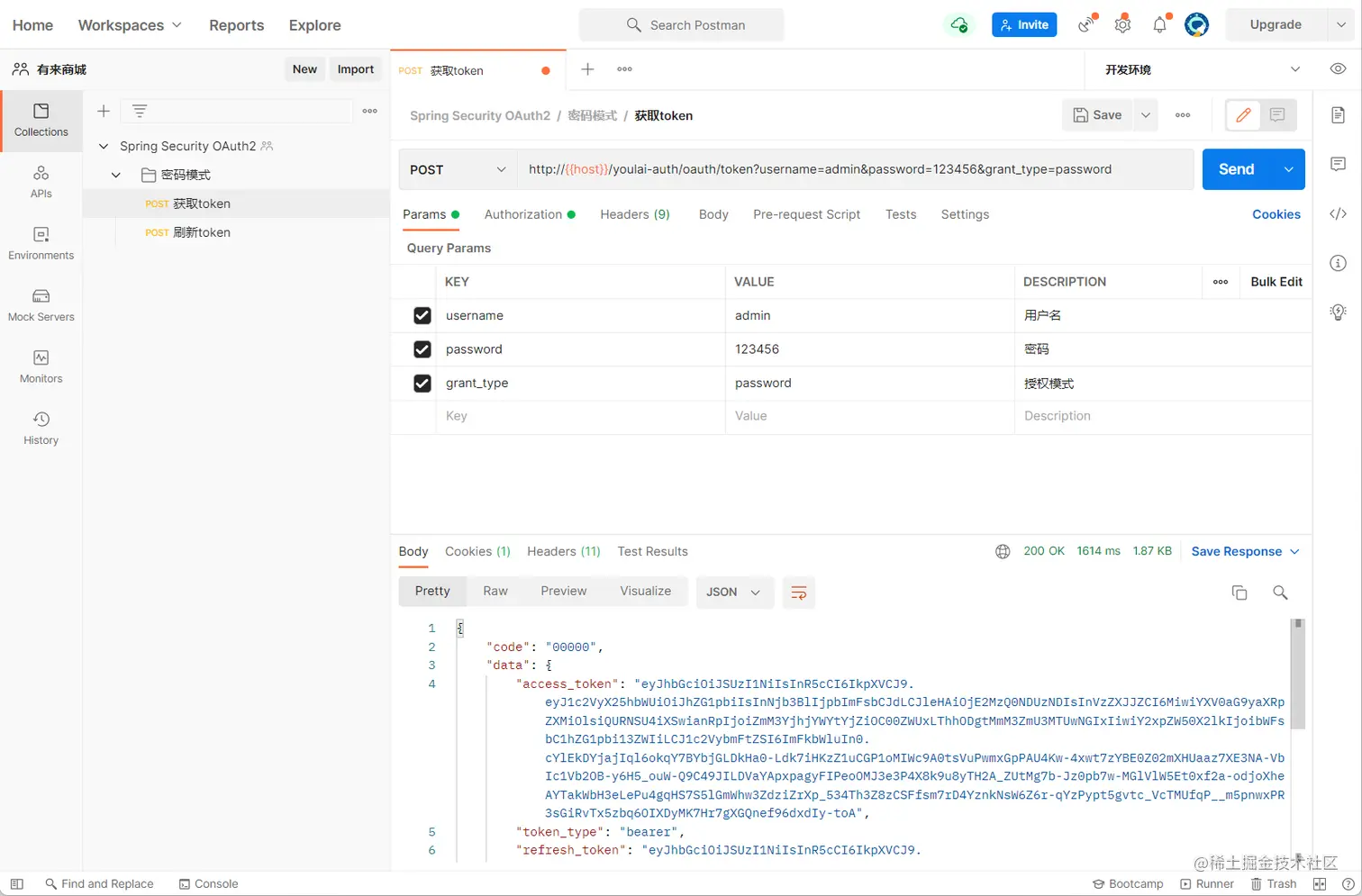Open the response Cookies (1) tab
This screenshot has width=1362, height=896.
coord(477,552)
